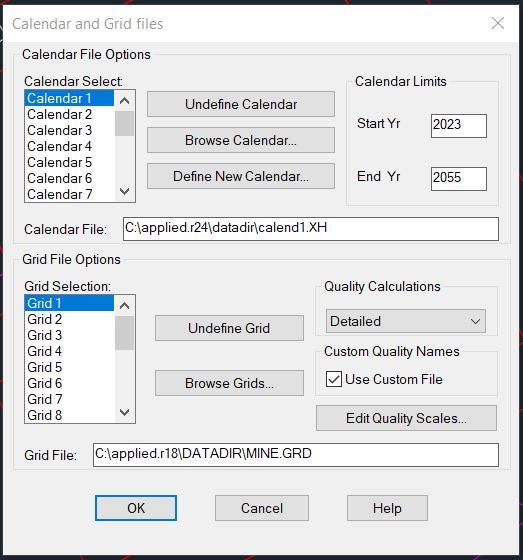Open the Quality Calculations Detailed dropdown

coord(405,321)
